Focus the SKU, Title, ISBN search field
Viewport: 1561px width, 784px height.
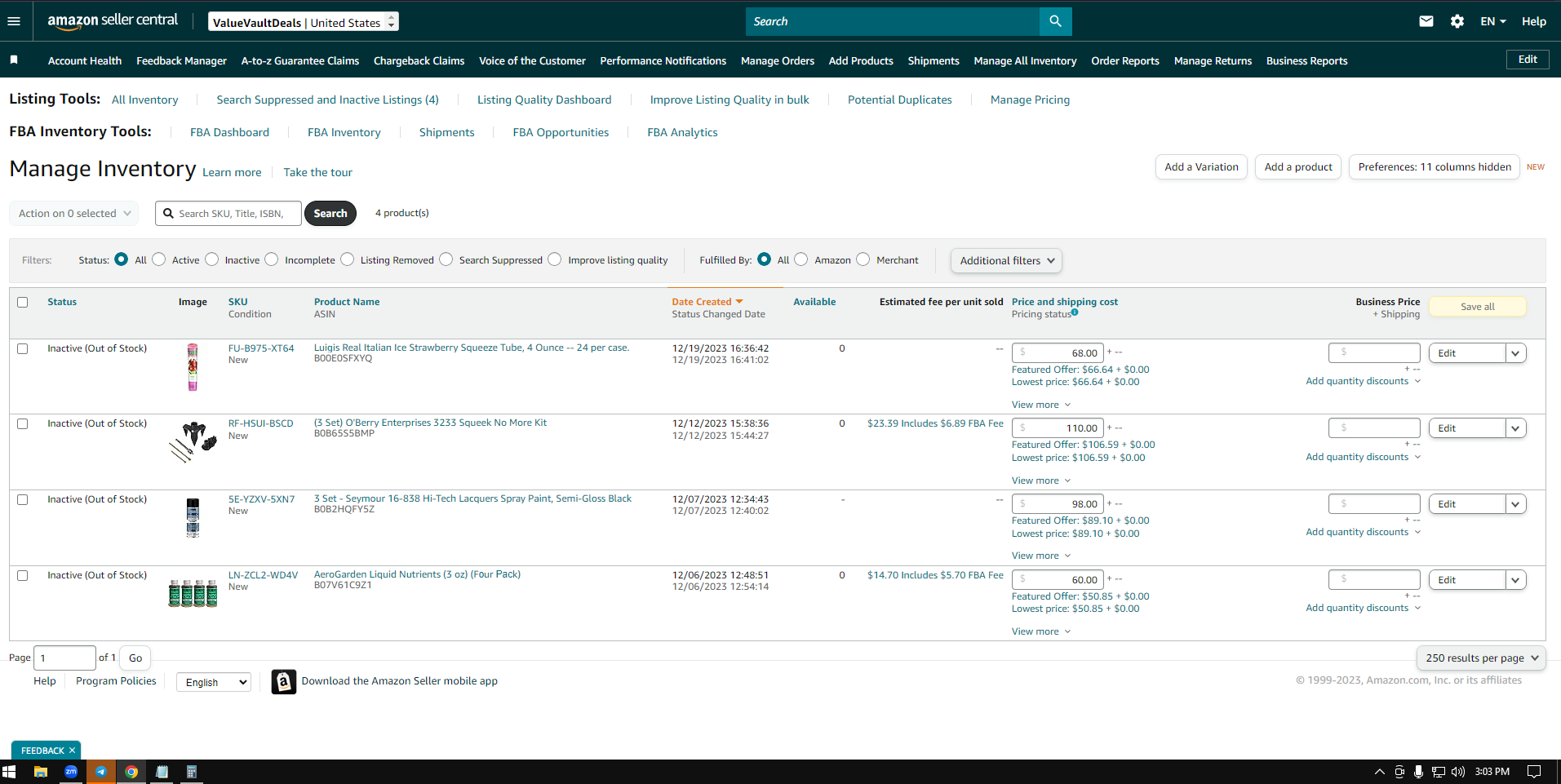coord(228,214)
